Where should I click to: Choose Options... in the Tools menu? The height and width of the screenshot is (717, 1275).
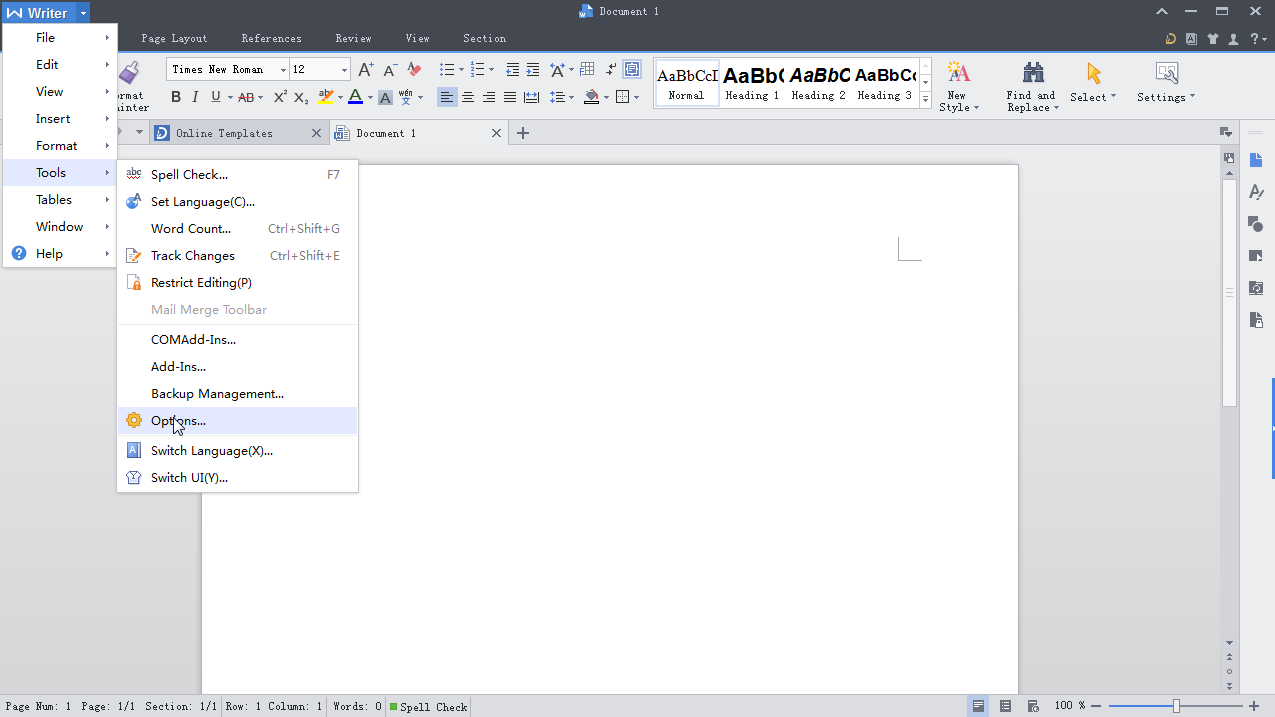point(178,421)
